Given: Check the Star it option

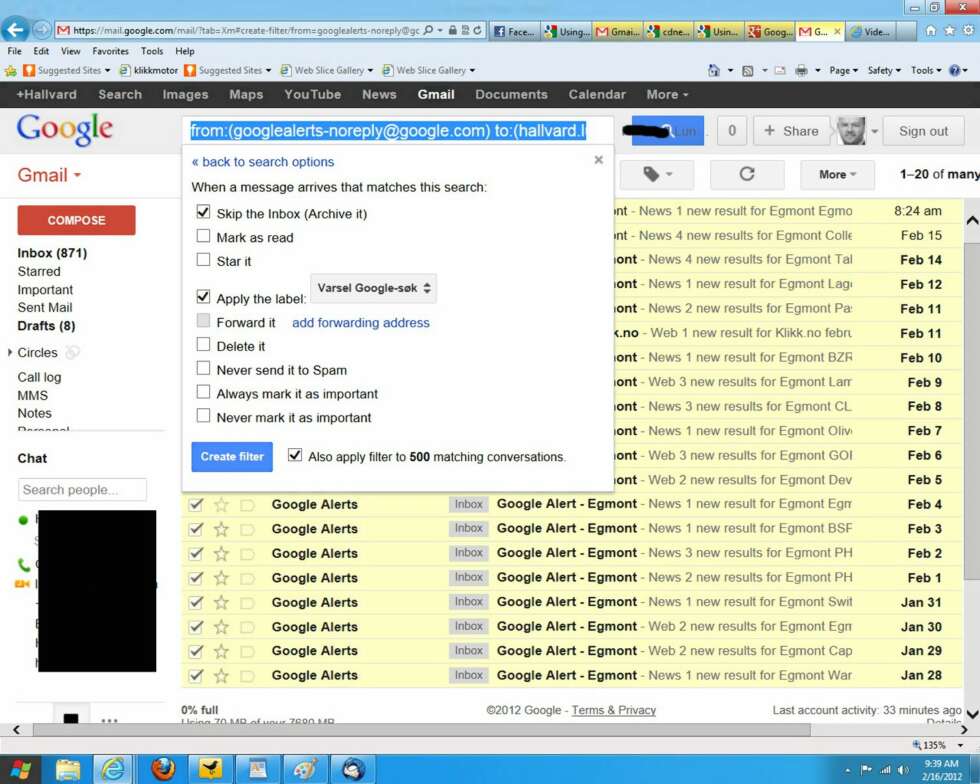Looking at the screenshot, I should 203,259.
